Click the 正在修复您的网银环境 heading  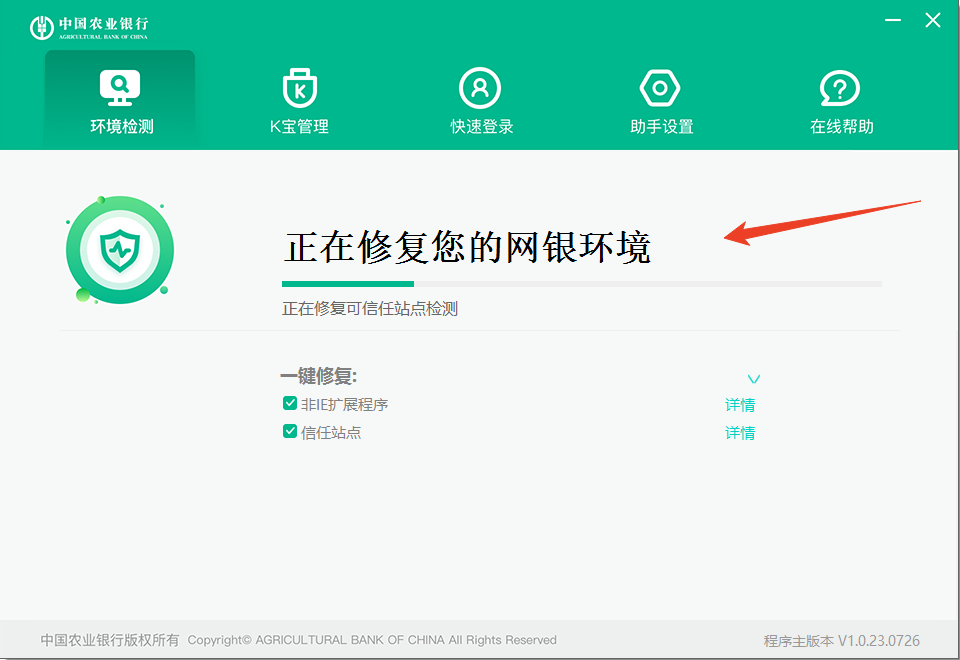pyautogui.click(x=467, y=248)
